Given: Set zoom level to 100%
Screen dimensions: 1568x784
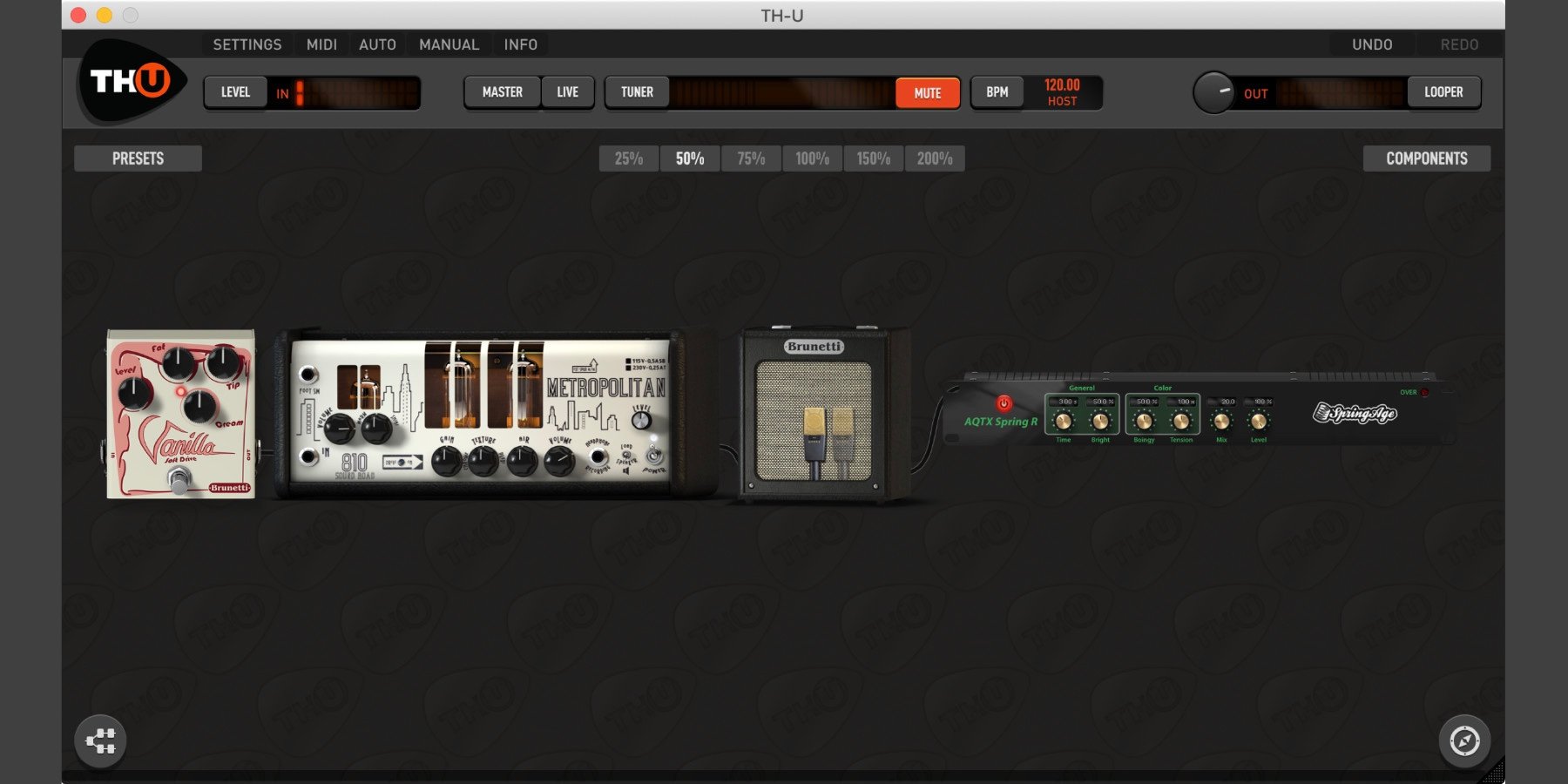Looking at the screenshot, I should click(x=812, y=159).
